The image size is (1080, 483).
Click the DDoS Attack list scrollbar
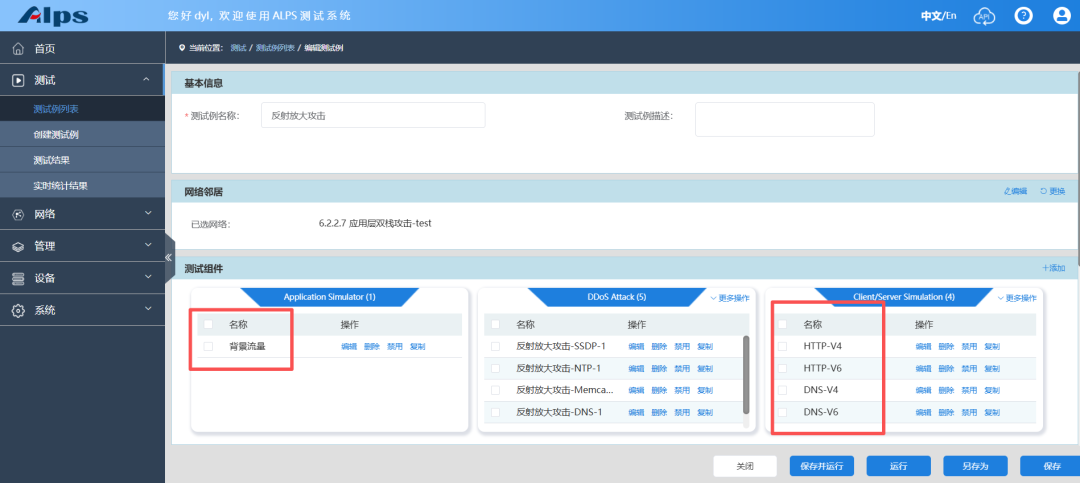(745, 373)
